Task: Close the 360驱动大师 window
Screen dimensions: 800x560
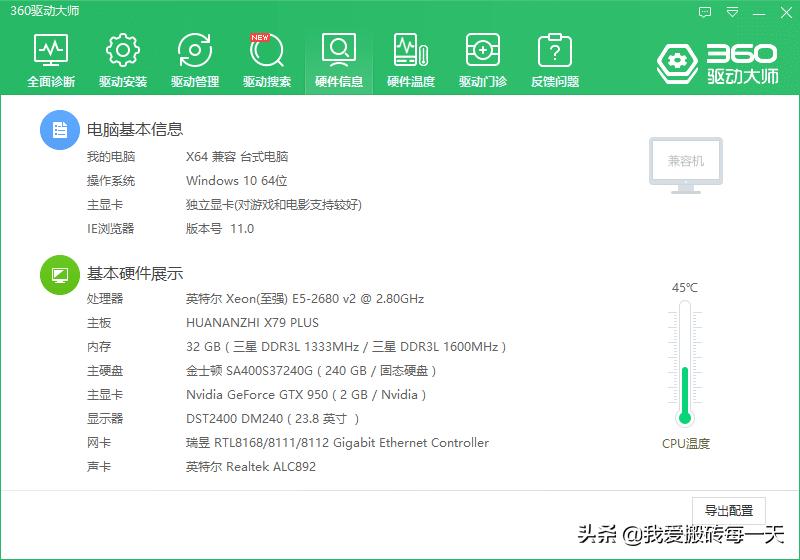Action: click(786, 12)
